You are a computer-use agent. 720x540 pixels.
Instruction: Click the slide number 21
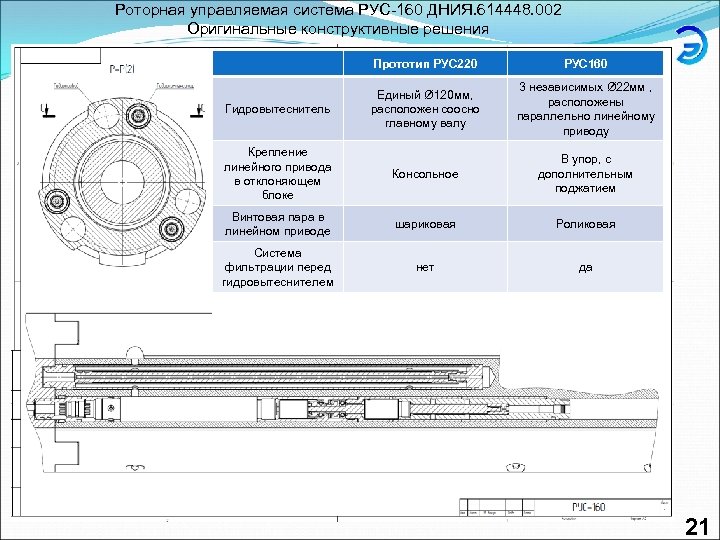click(697, 527)
